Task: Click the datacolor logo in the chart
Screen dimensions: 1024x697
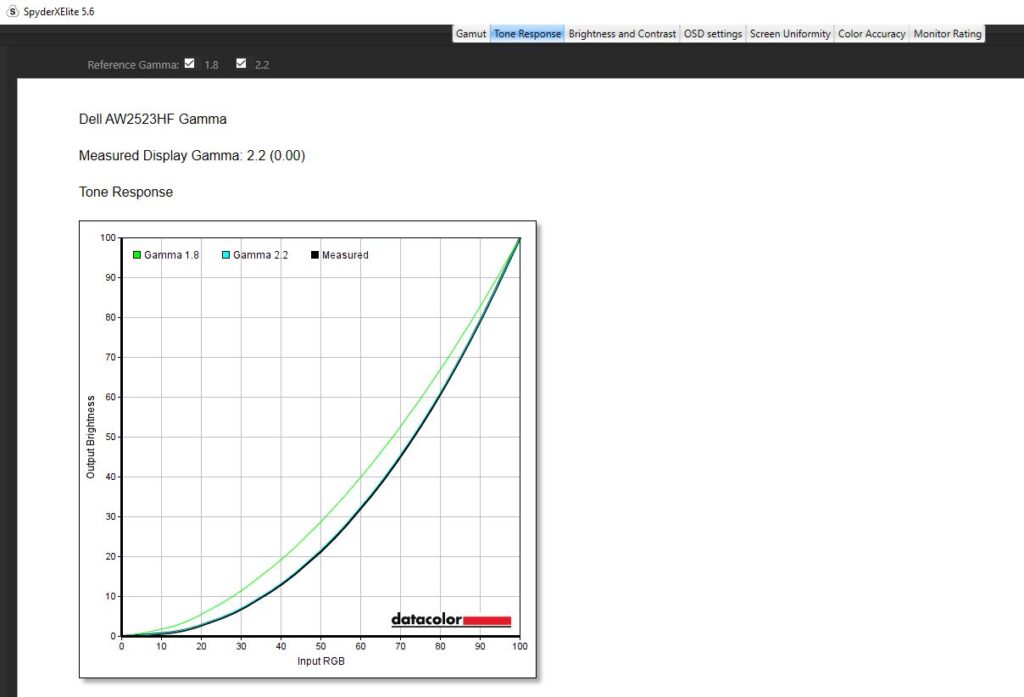Action: pyautogui.click(x=451, y=620)
